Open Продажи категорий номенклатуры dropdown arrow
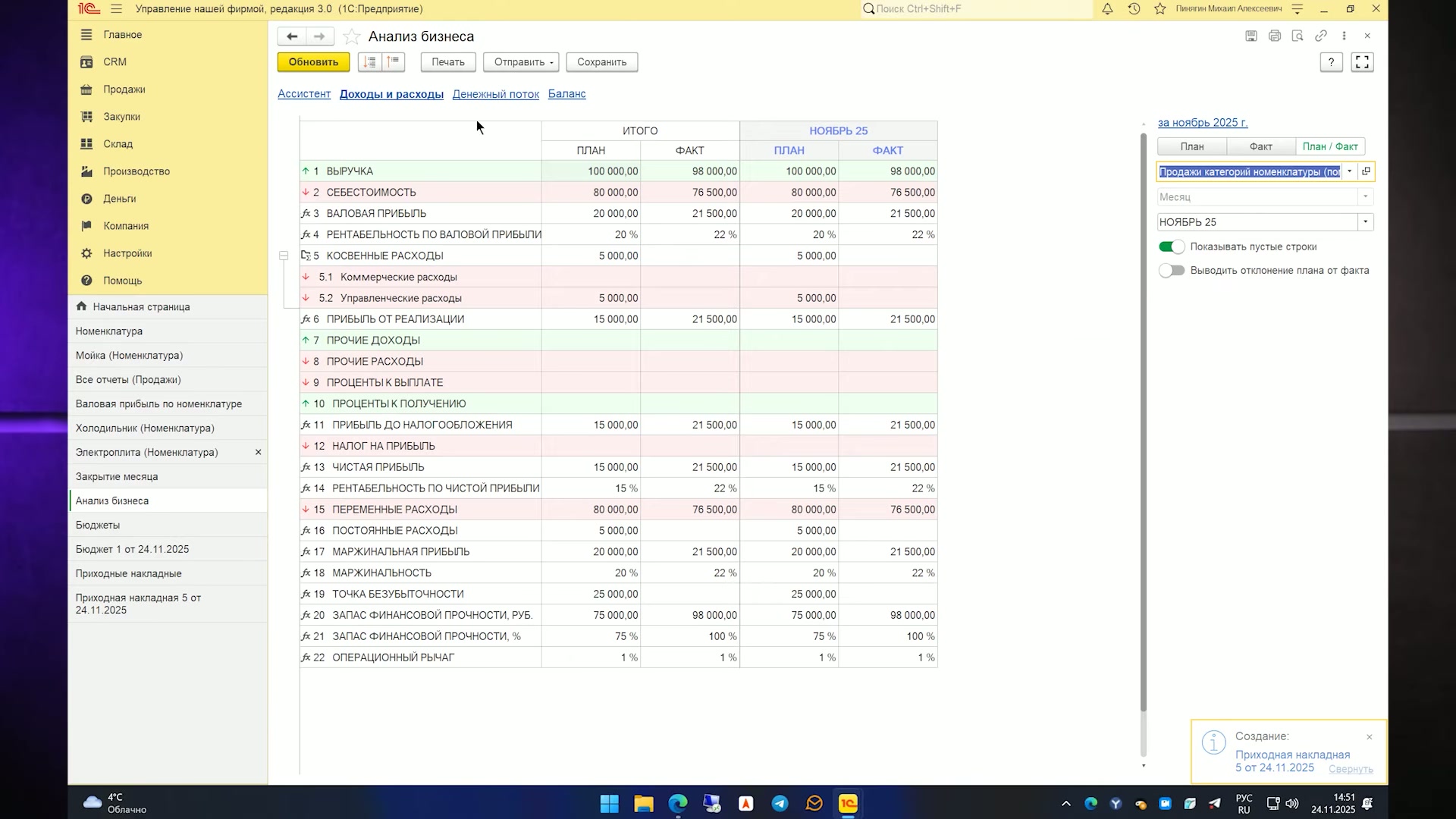The height and width of the screenshot is (819, 1456). point(1349,171)
